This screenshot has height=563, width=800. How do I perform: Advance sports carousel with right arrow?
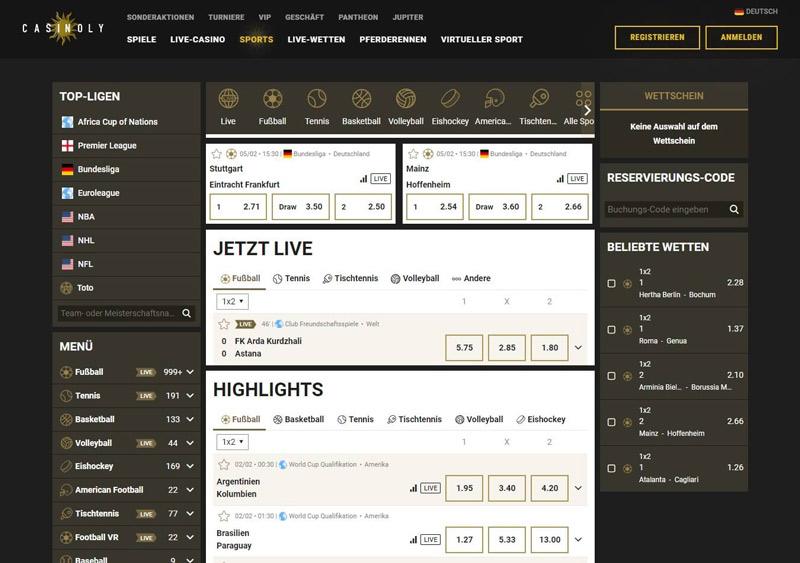(x=588, y=110)
